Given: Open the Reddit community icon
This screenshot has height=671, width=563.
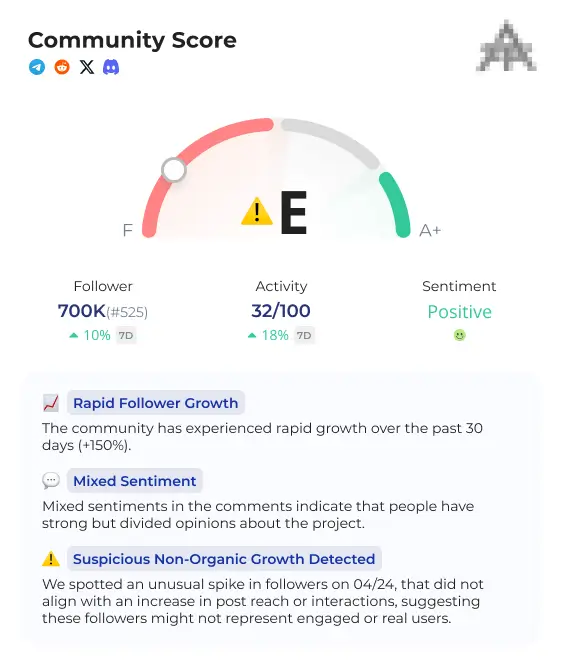Looking at the screenshot, I should [62, 67].
